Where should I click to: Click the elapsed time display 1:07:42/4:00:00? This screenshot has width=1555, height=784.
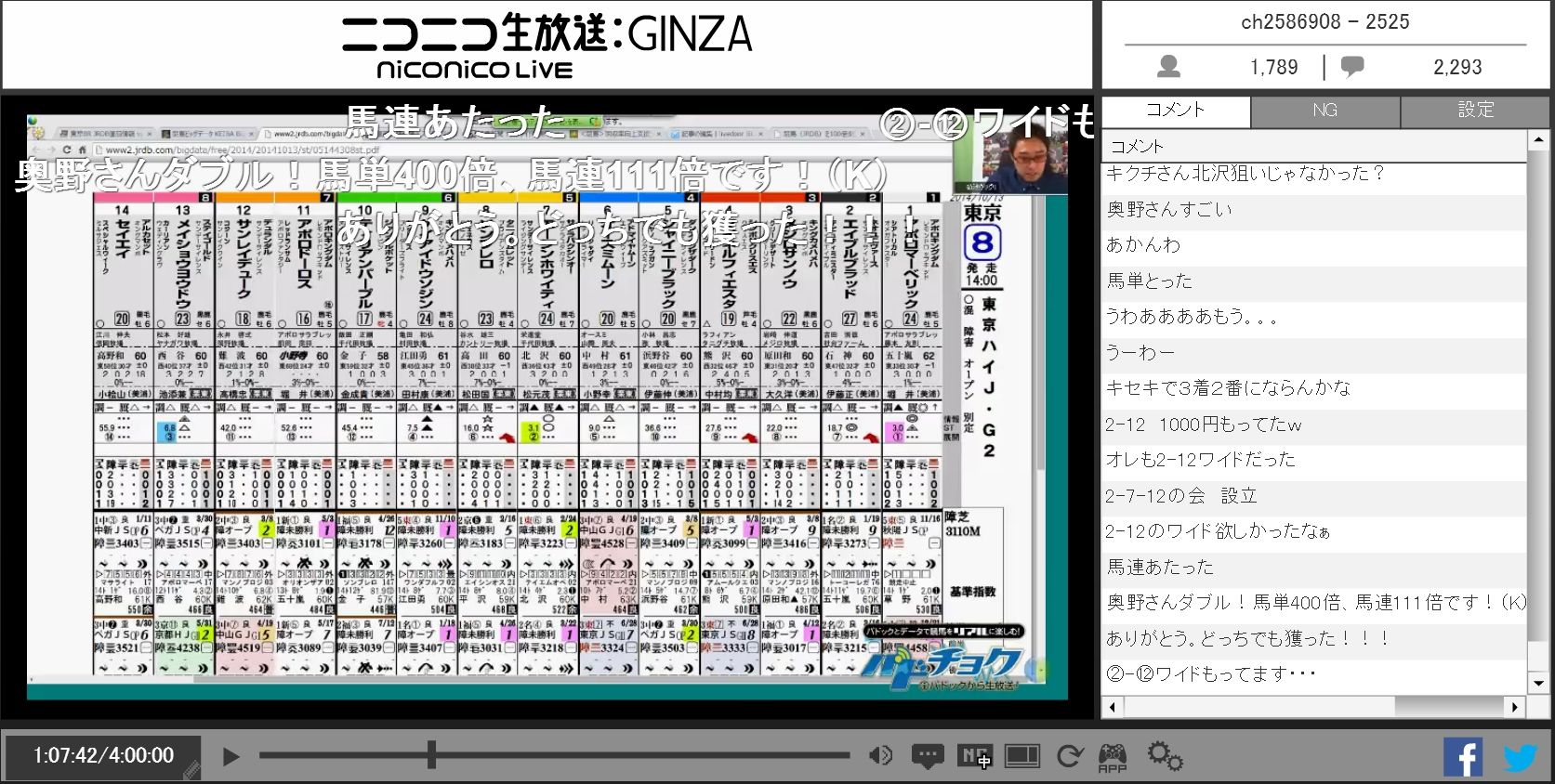pyautogui.click(x=103, y=756)
